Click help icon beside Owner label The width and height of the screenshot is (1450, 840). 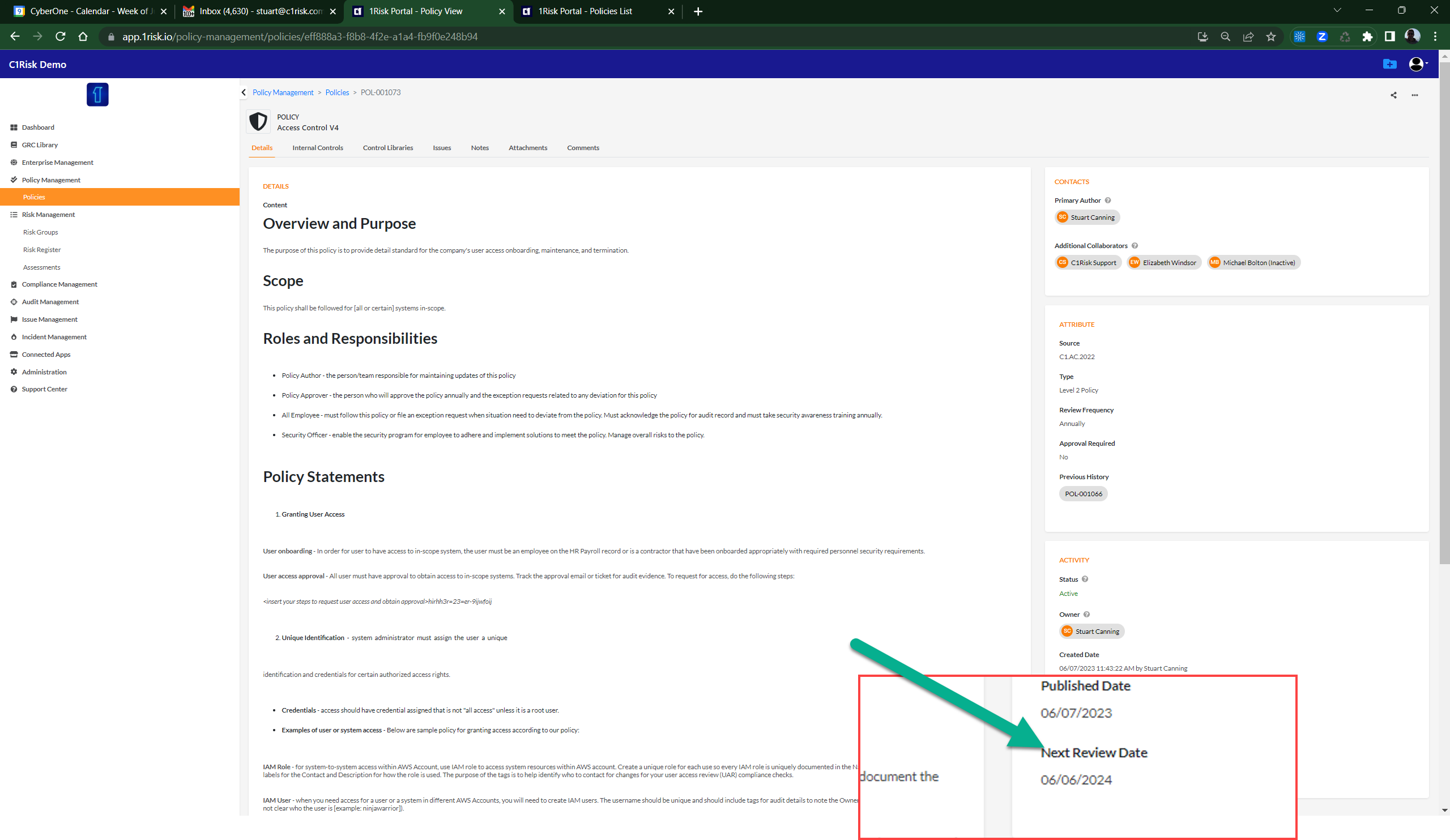1086,615
